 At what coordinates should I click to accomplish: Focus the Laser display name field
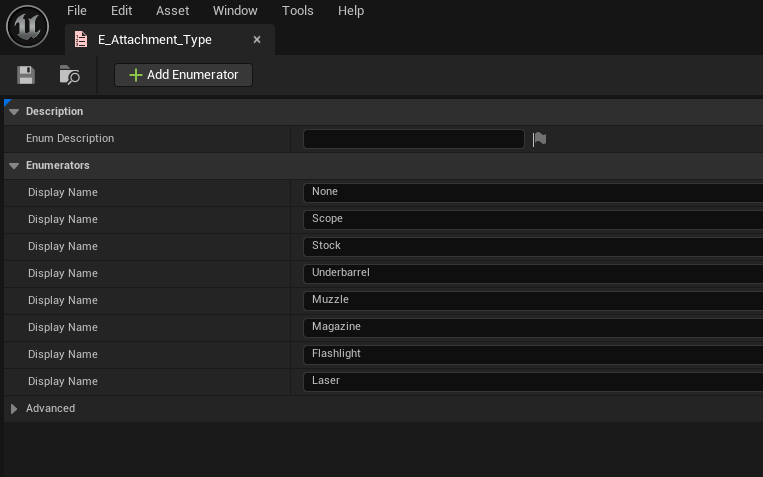pyautogui.click(x=530, y=381)
